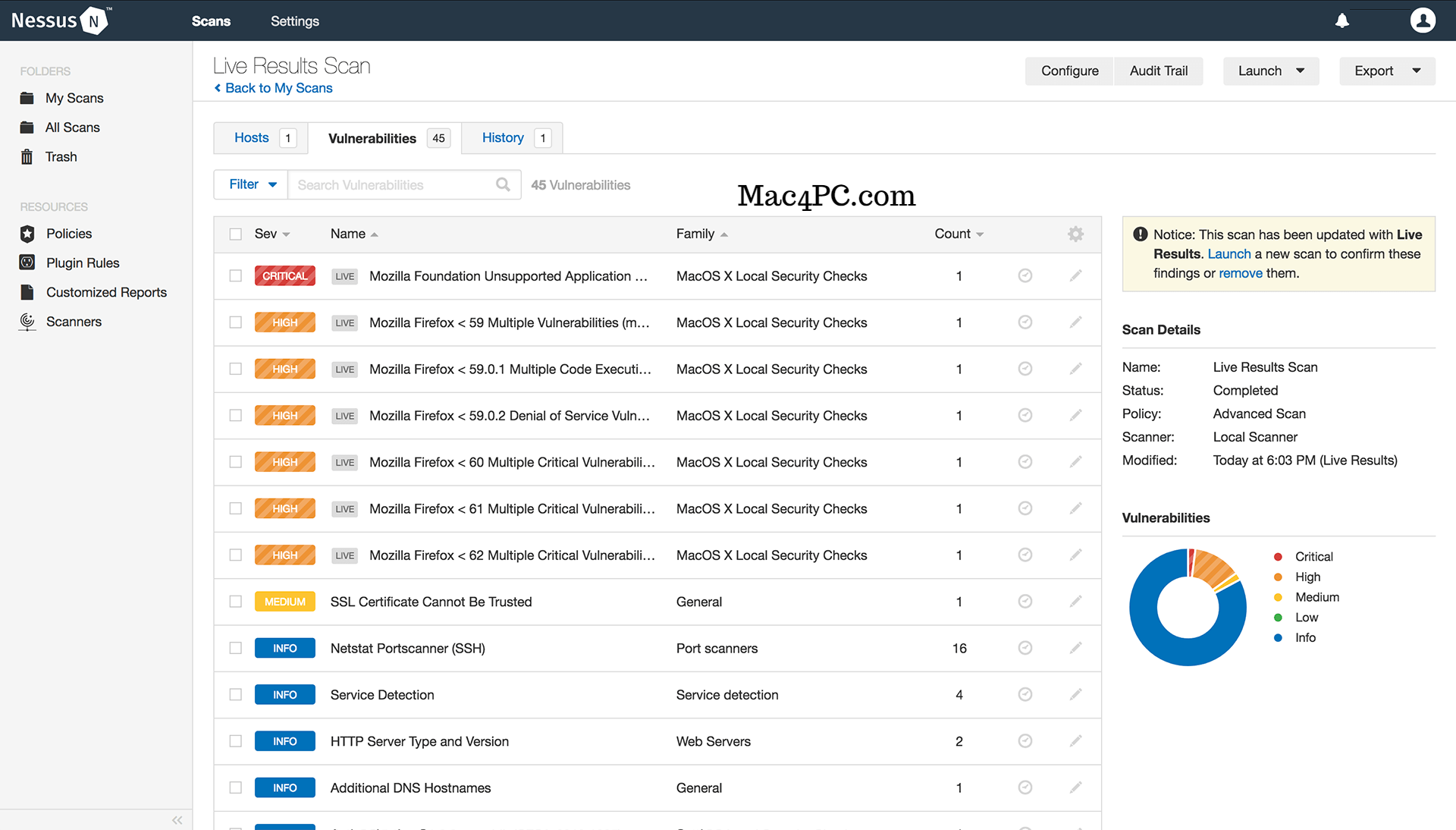Click the Policies shield icon
The image size is (1456, 830).
point(27,234)
